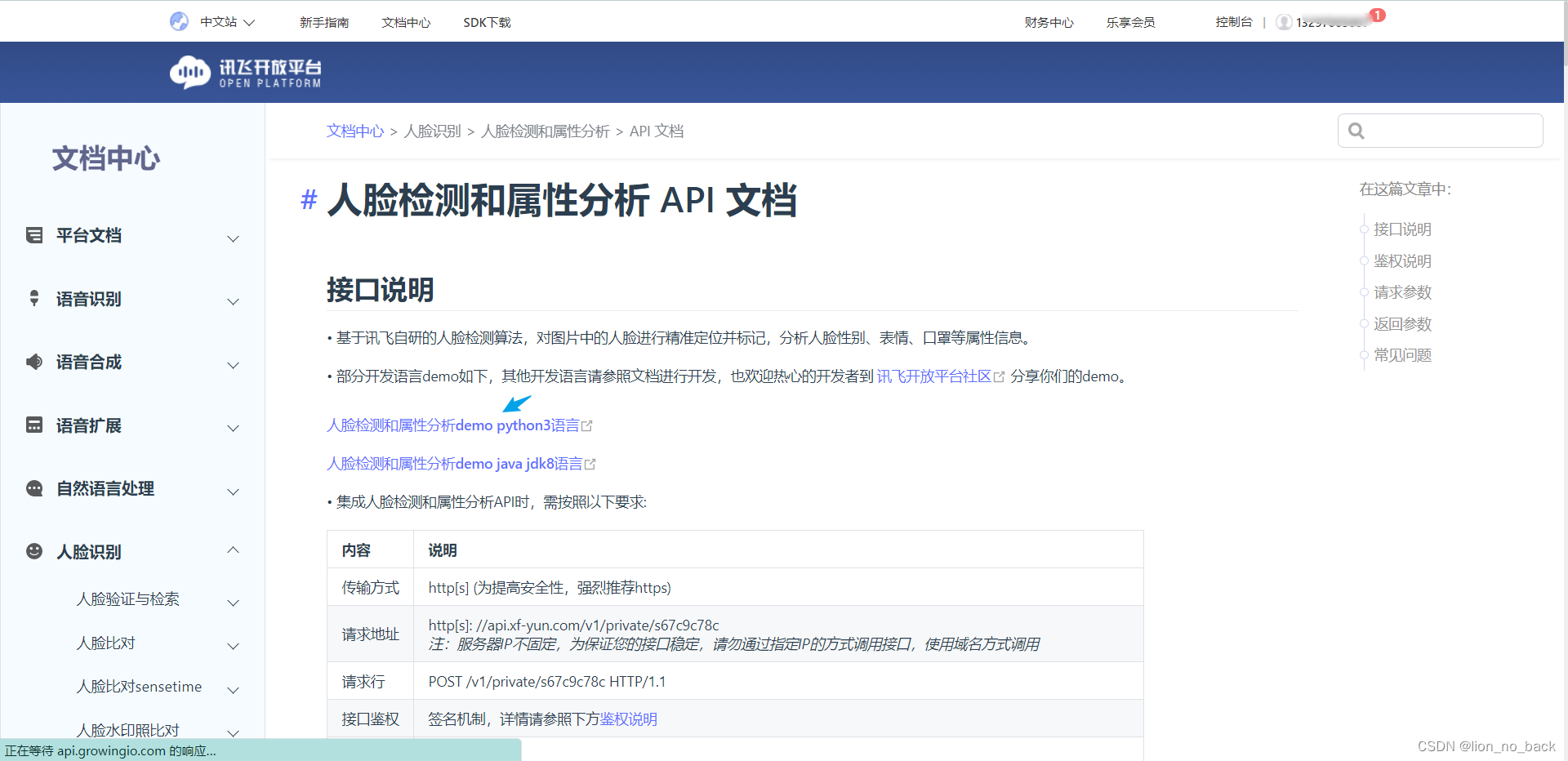The width and height of the screenshot is (1568, 761).
Task: Open the 人脸水印照比对 sidebar item
Action: click(128, 730)
